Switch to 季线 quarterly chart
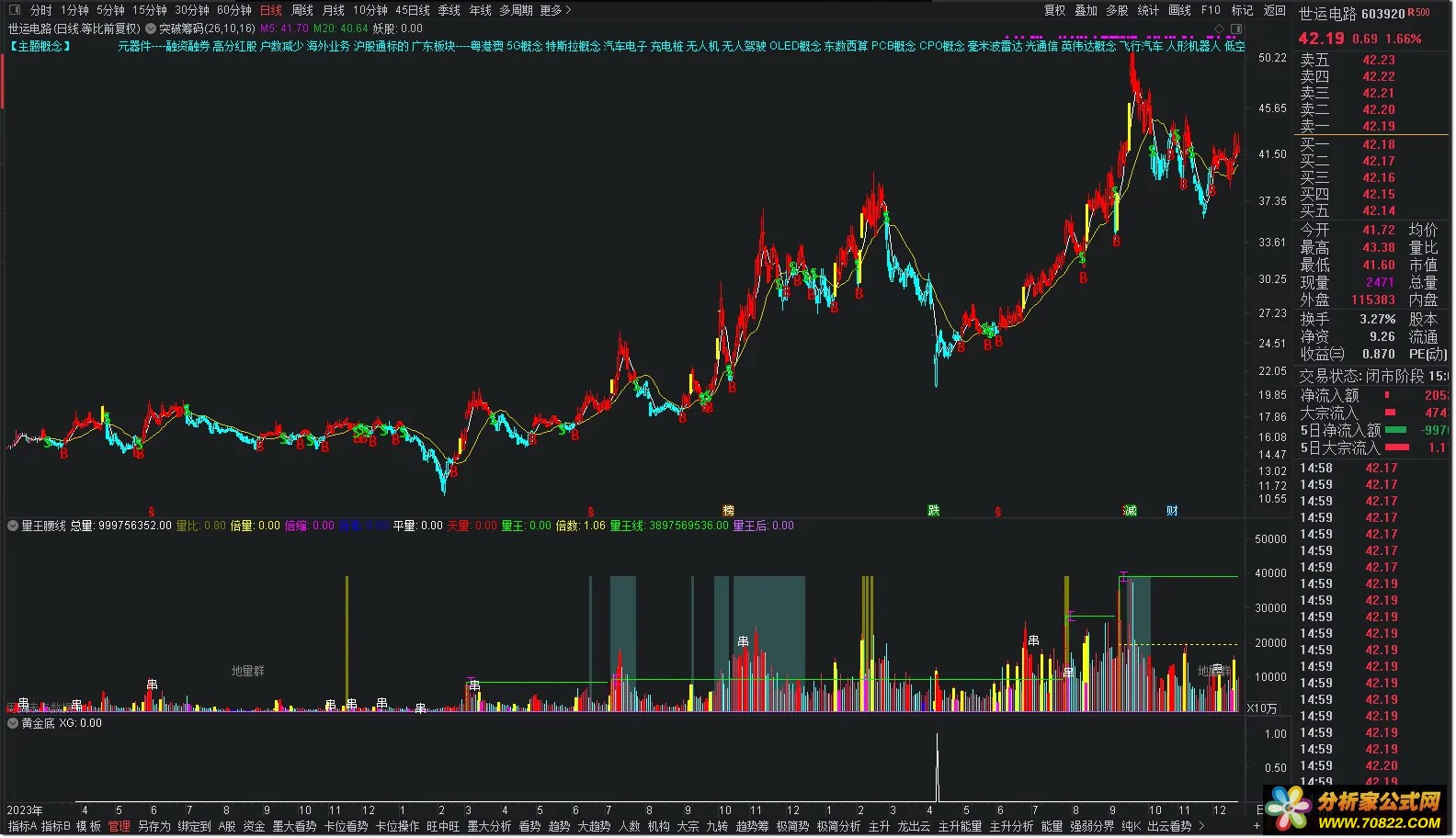 (x=449, y=10)
